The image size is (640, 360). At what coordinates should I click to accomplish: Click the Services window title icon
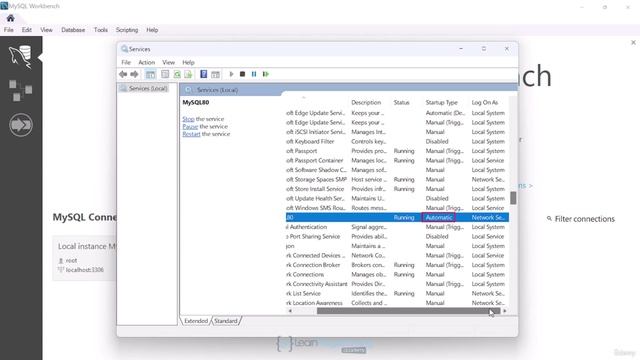coord(124,49)
